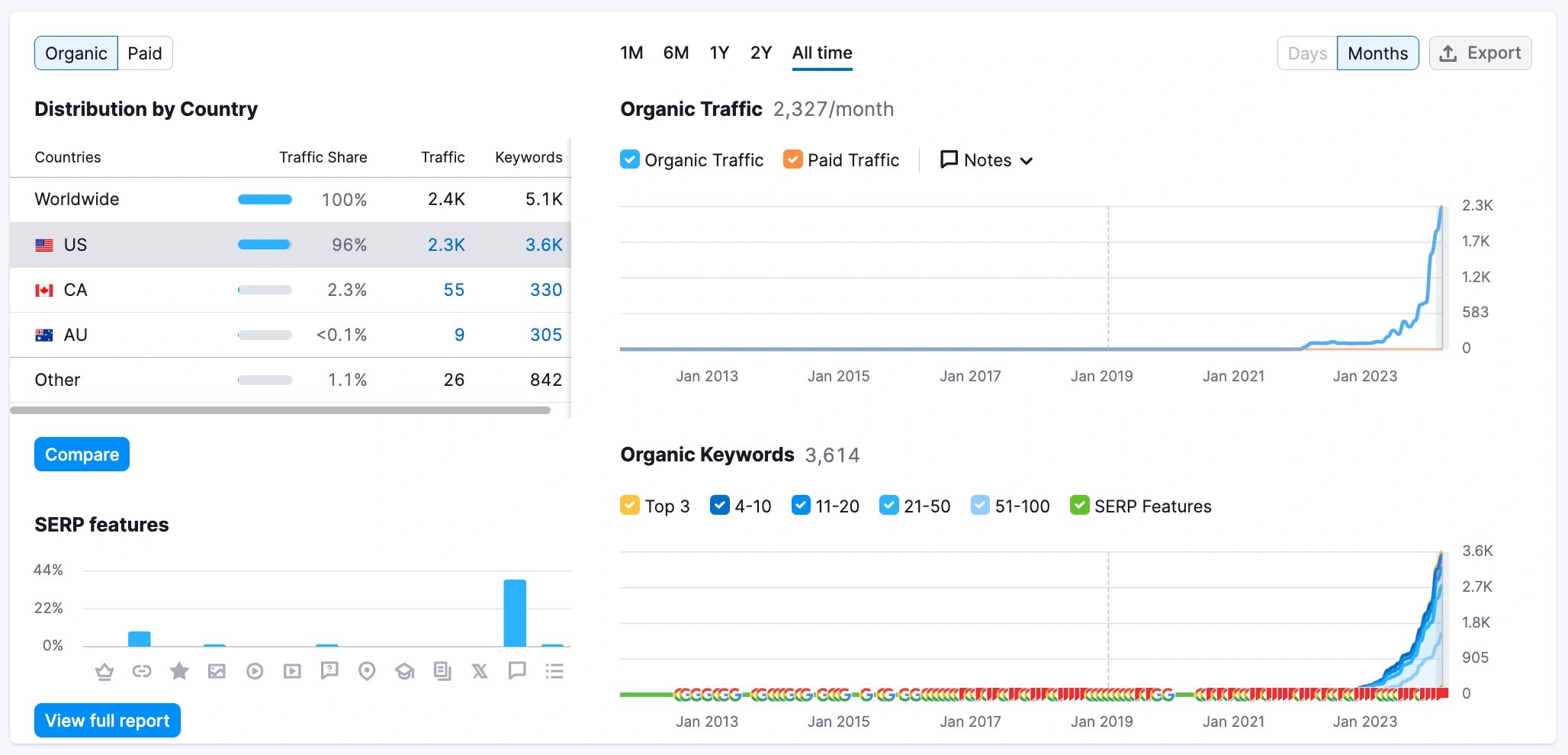1568x755 pixels.
Task: Click the stacked documents news SERP icon
Action: coord(442,671)
